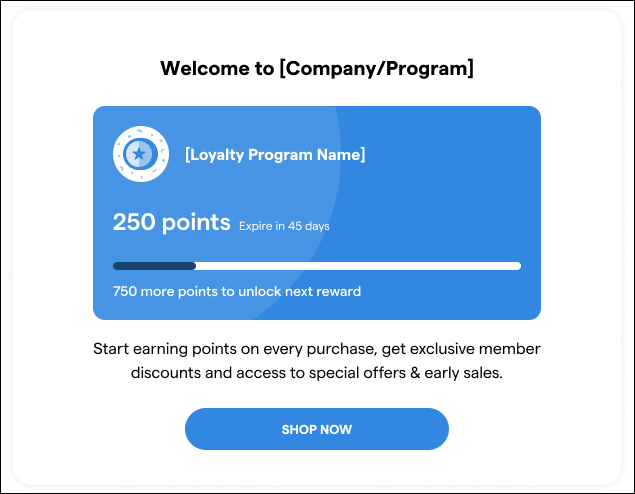The image size is (635, 494).
Task: Click the "Expire in 45 days" notice
Action: pos(284,226)
